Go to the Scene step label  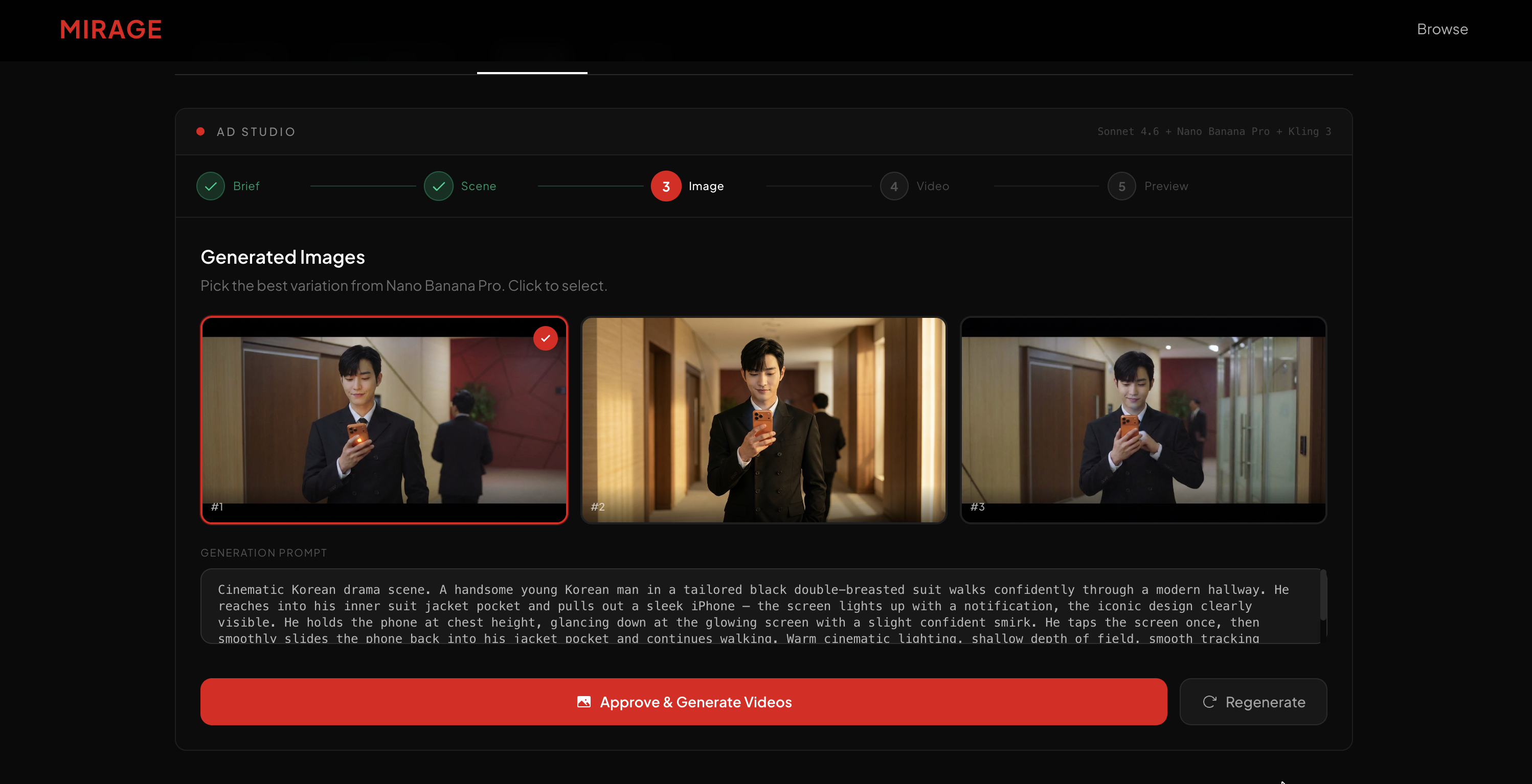click(478, 186)
